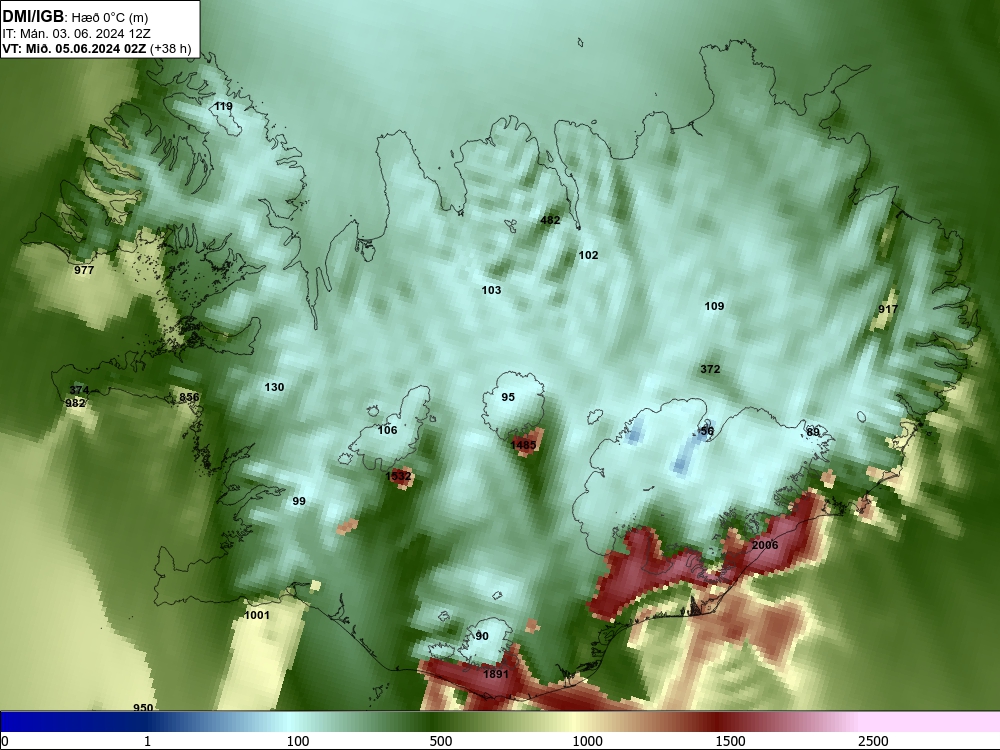Click the DMI/IGB title text
Viewport: 1000px width, 750px height.
[33, 16]
